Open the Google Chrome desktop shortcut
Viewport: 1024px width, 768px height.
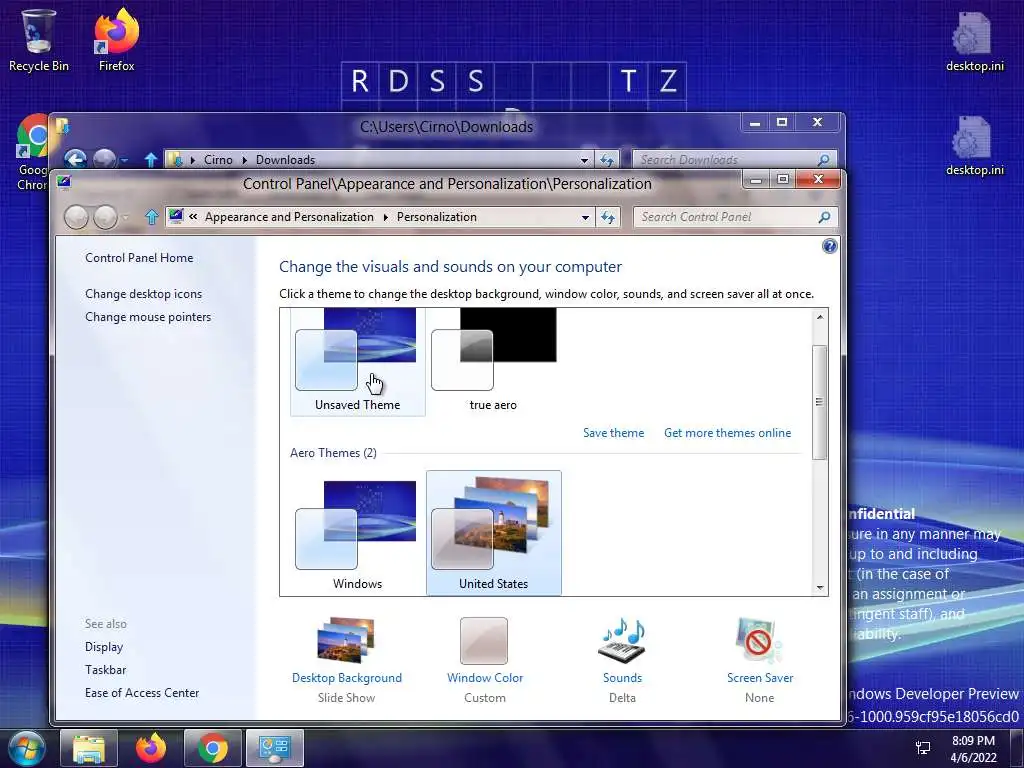[33, 152]
